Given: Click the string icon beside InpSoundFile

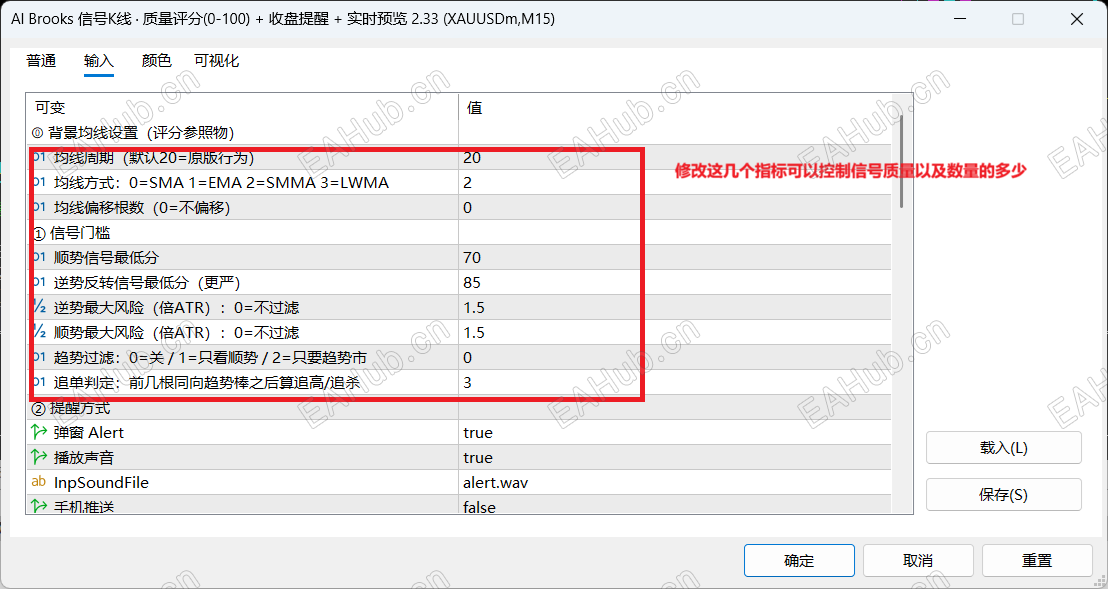Looking at the screenshot, I should 39,482.
